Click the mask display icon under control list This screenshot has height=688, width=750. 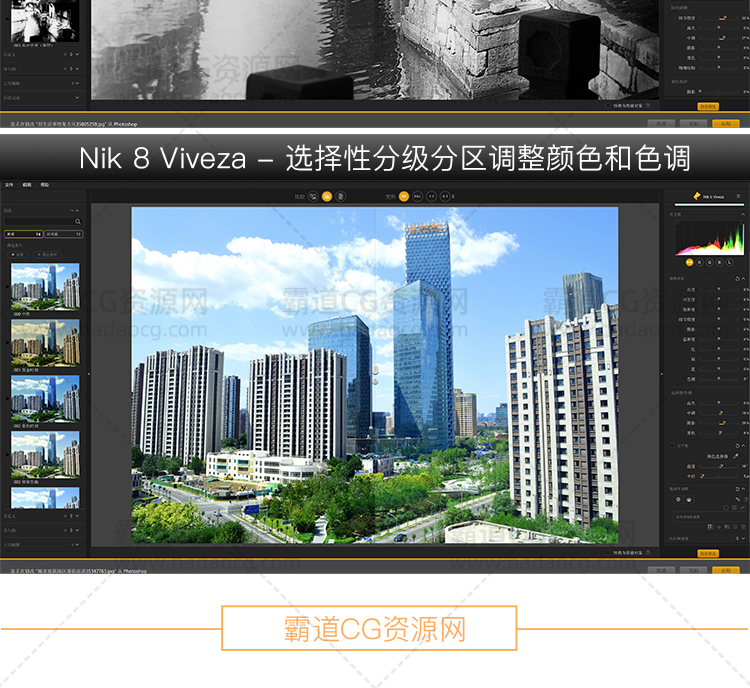[x=710, y=527]
